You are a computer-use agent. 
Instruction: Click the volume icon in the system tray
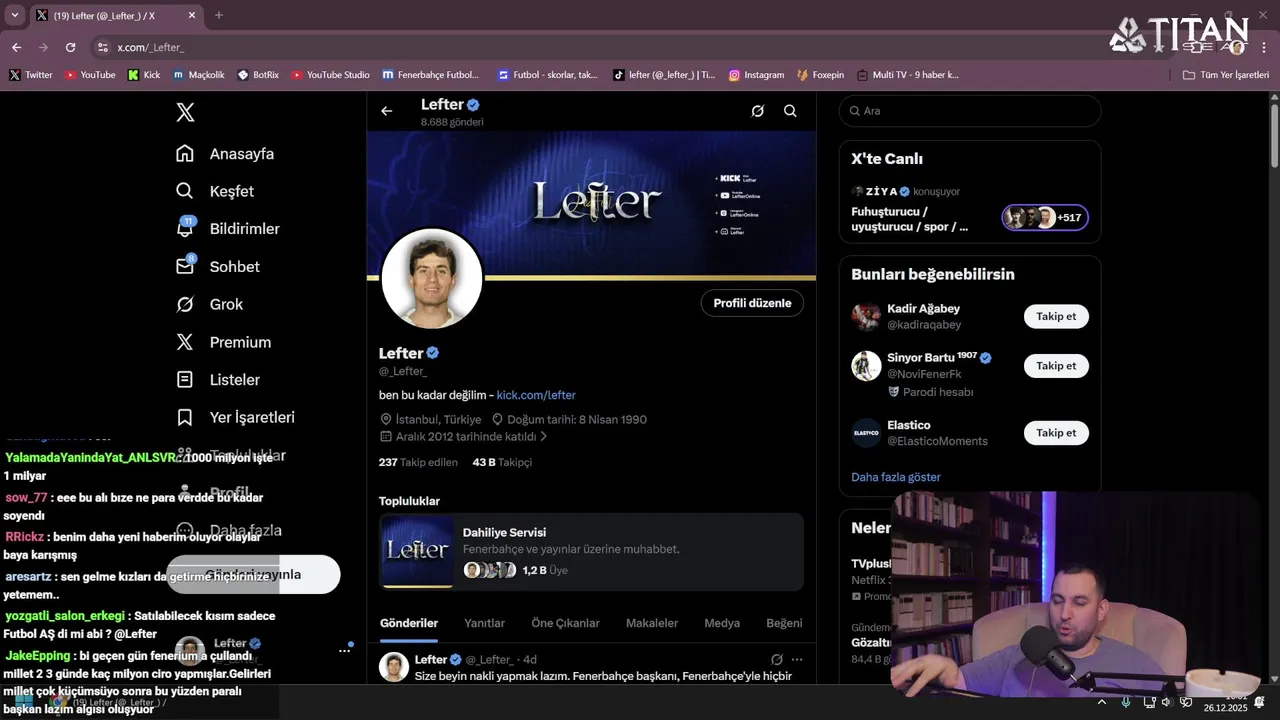[x=1166, y=702]
